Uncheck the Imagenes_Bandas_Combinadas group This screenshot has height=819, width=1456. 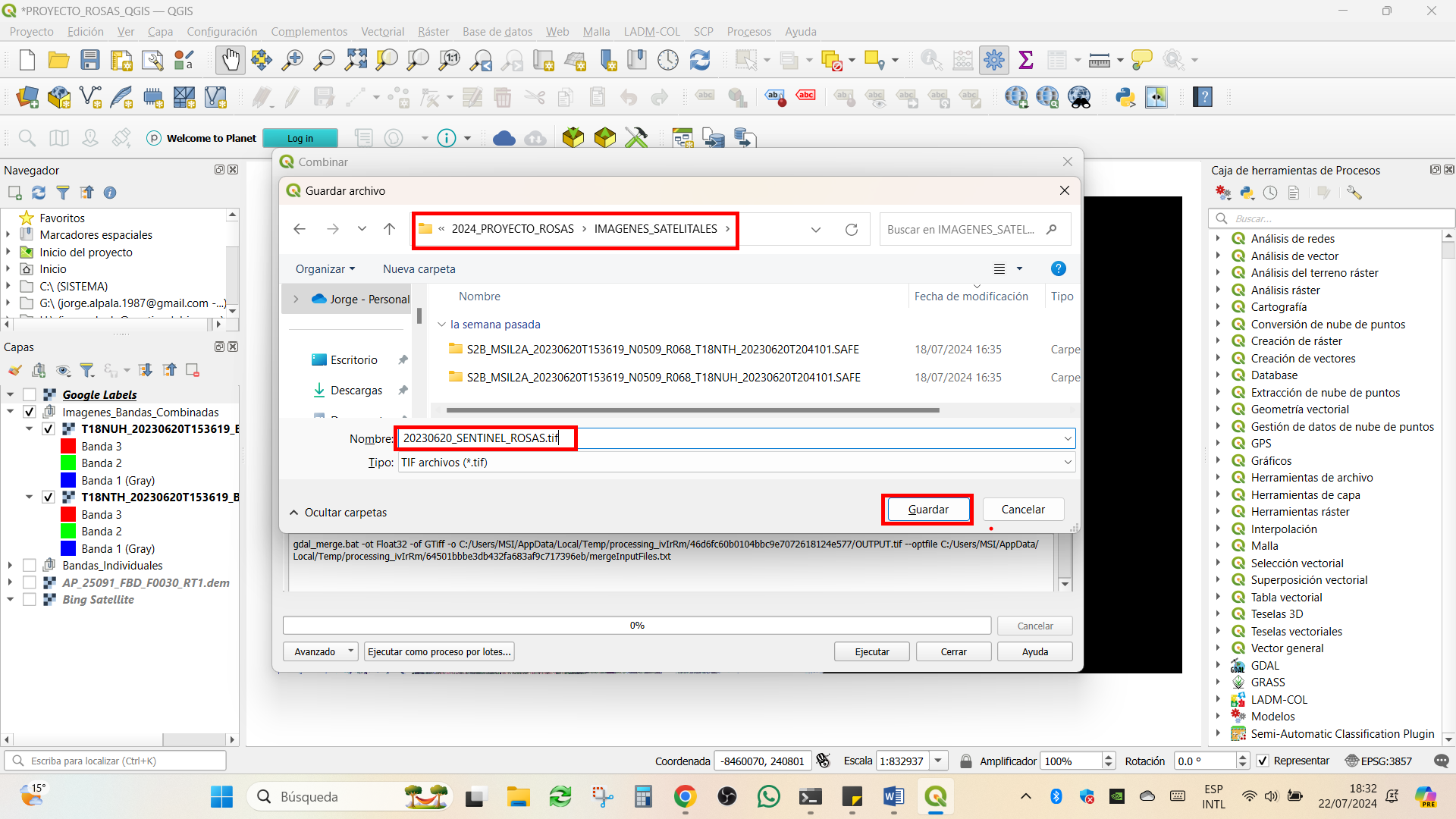(x=30, y=412)
